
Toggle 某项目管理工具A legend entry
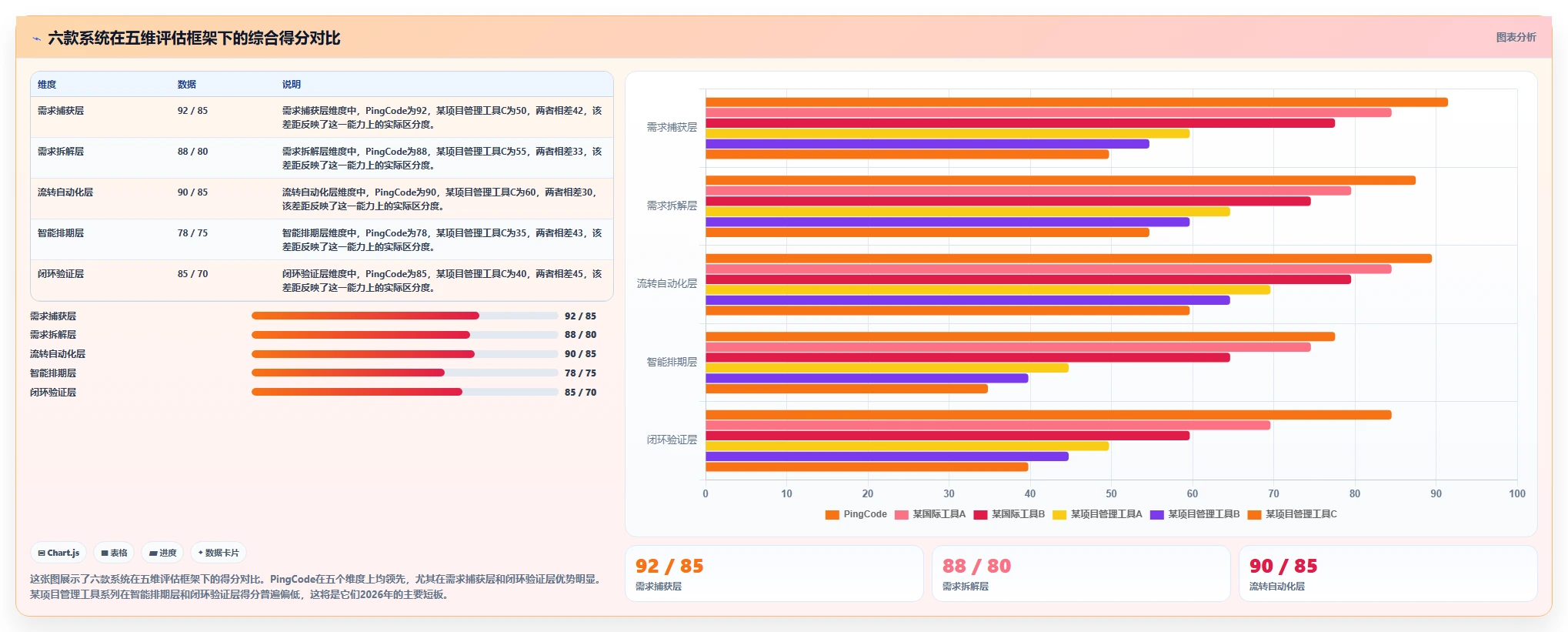point(1097,514)
